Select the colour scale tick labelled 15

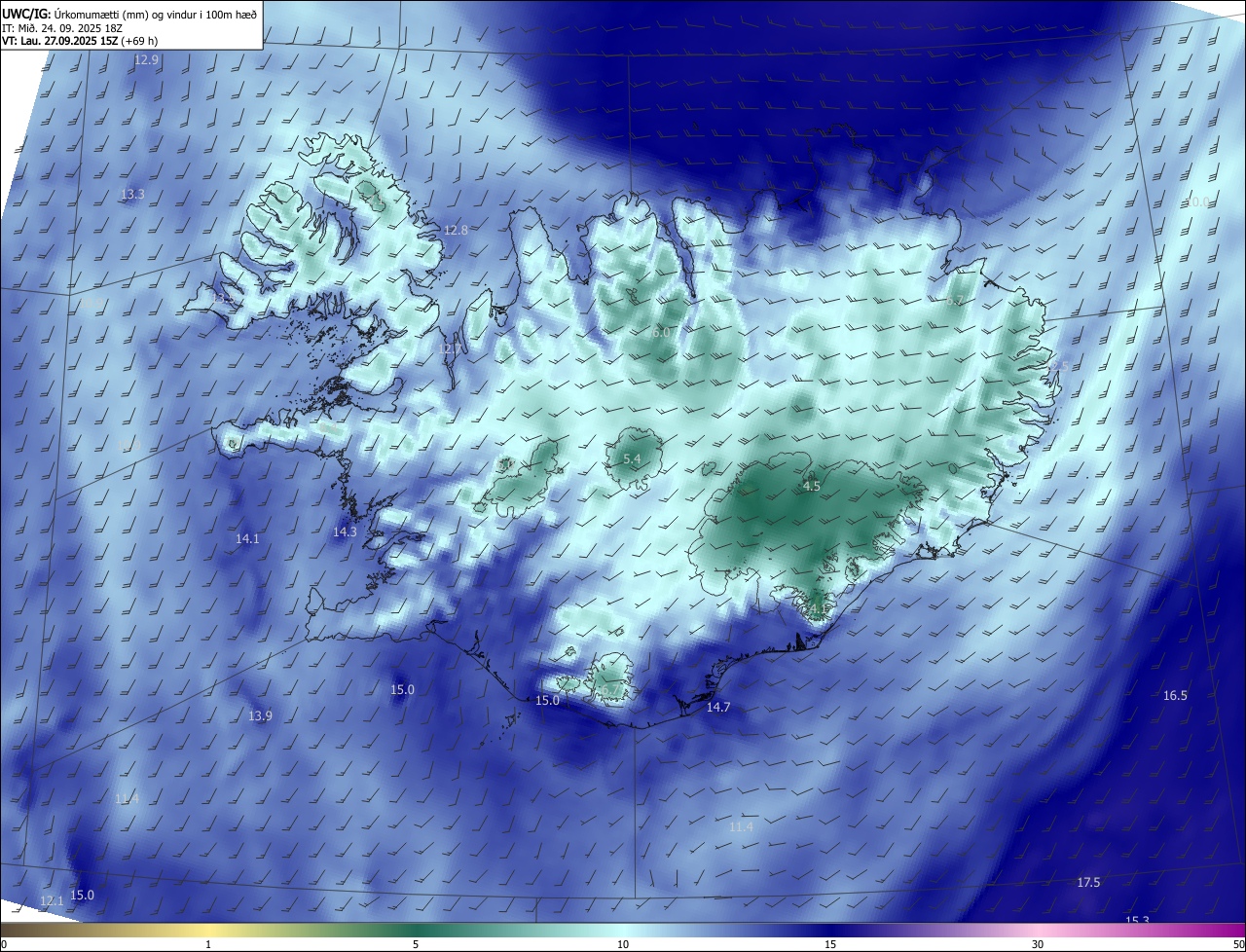click(x=830, y=944)
